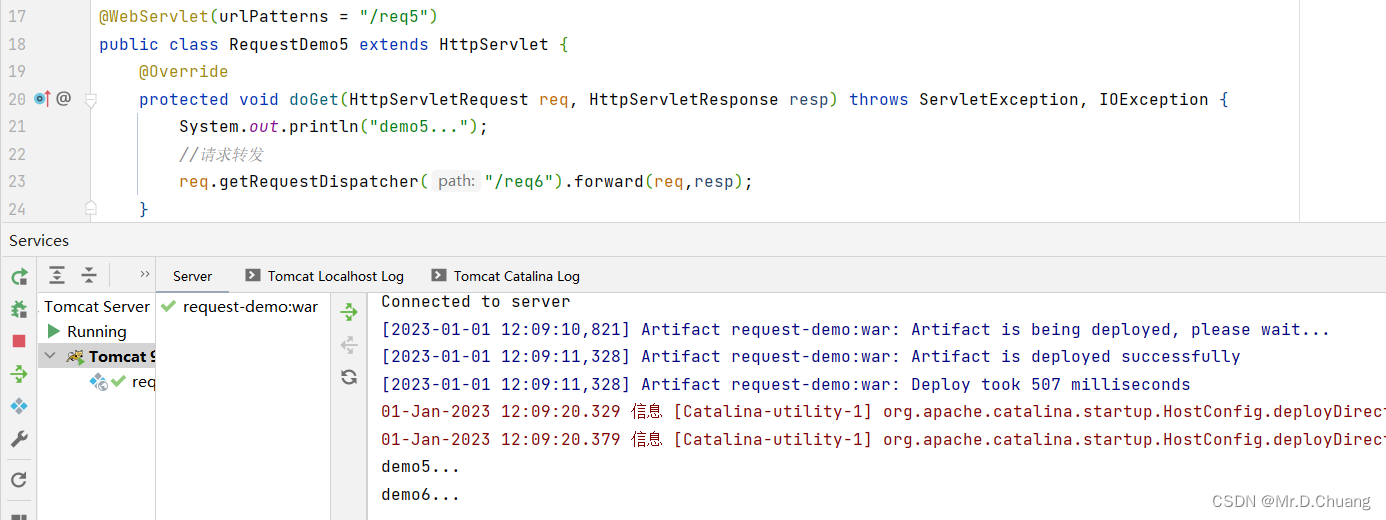The image size is (1386, 520).
Task: Click green deploy arrow beside artifact list
Action: pyautogui.click(x=349, y=312)
